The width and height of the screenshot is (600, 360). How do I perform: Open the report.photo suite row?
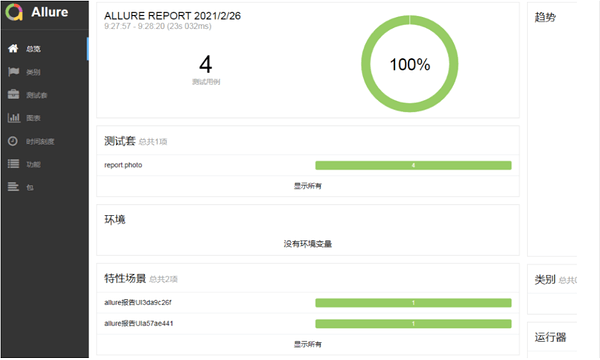coord(308,165)
